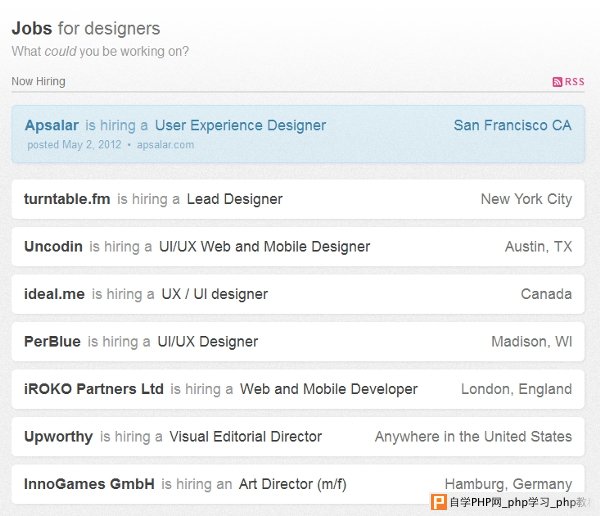The width and height of the screenshot is (600, 516).
Task: Click the posted May 2, 2012 date
Action: 74,145
